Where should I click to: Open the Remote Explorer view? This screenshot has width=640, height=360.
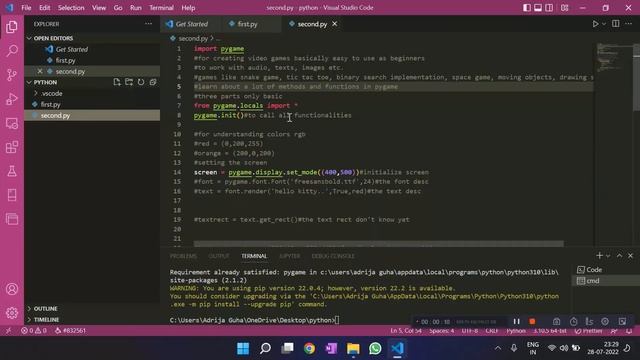(x=12, y=123)
